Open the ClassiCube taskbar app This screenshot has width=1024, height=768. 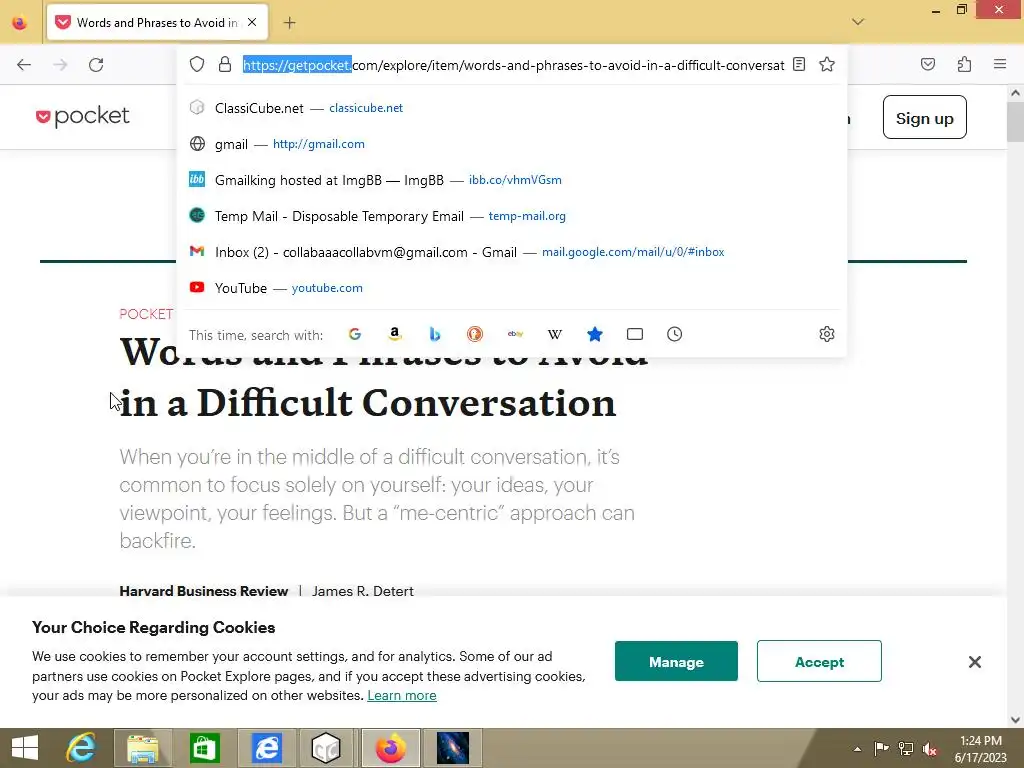tap(326, 748)
